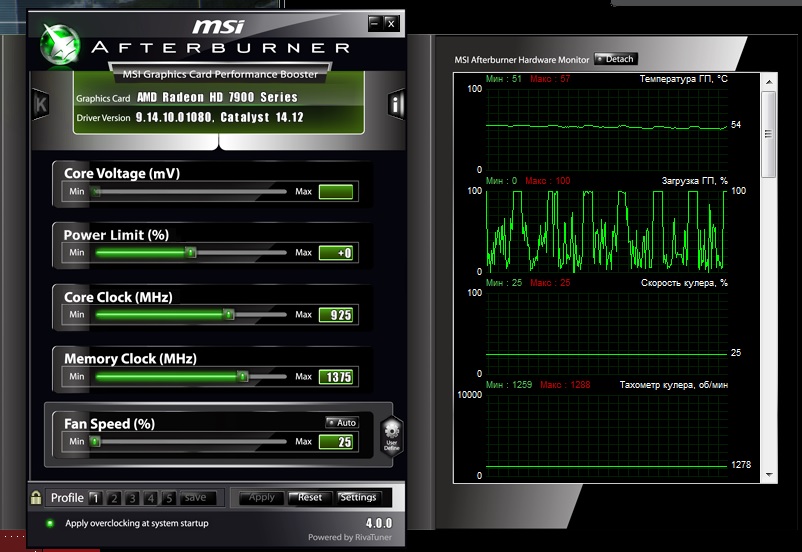The image size is (802, 552).
Task: Click the monitor scrollbar down arrow
Action: (769, 475)
